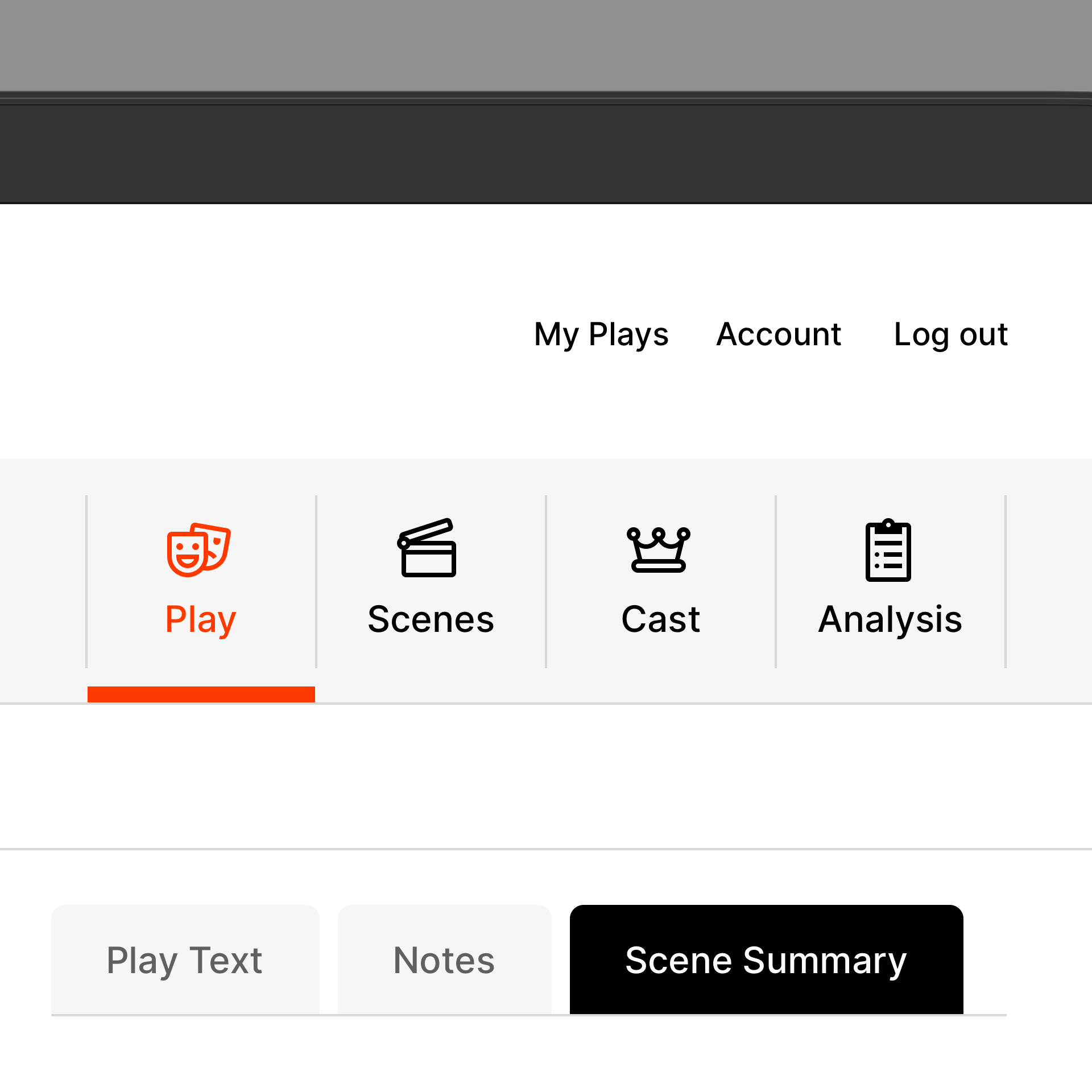Viewport: 1092px width, 1092px height.
Task: Toggle the Play tab active state
Action: [x=200, y=580]
